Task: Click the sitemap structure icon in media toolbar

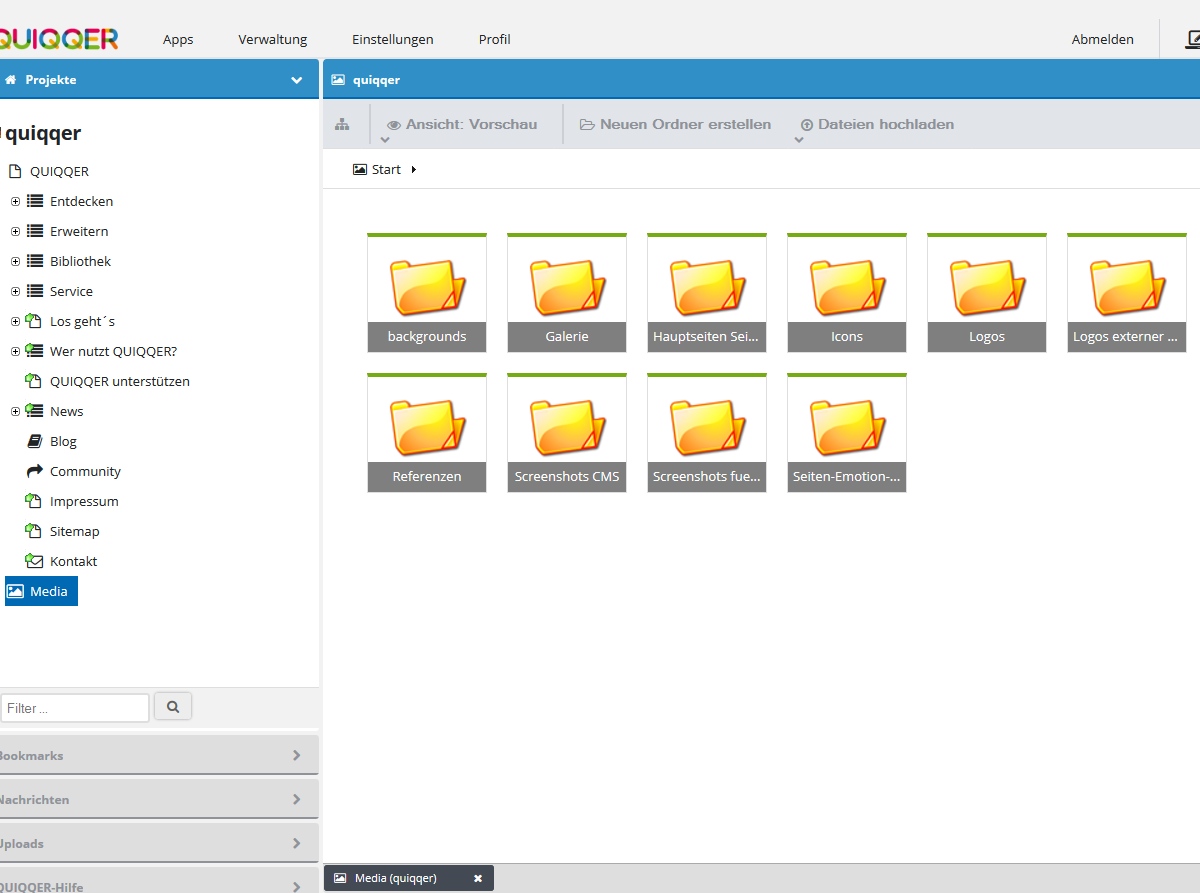Action: pyautogui.click(x=342, y=125)
